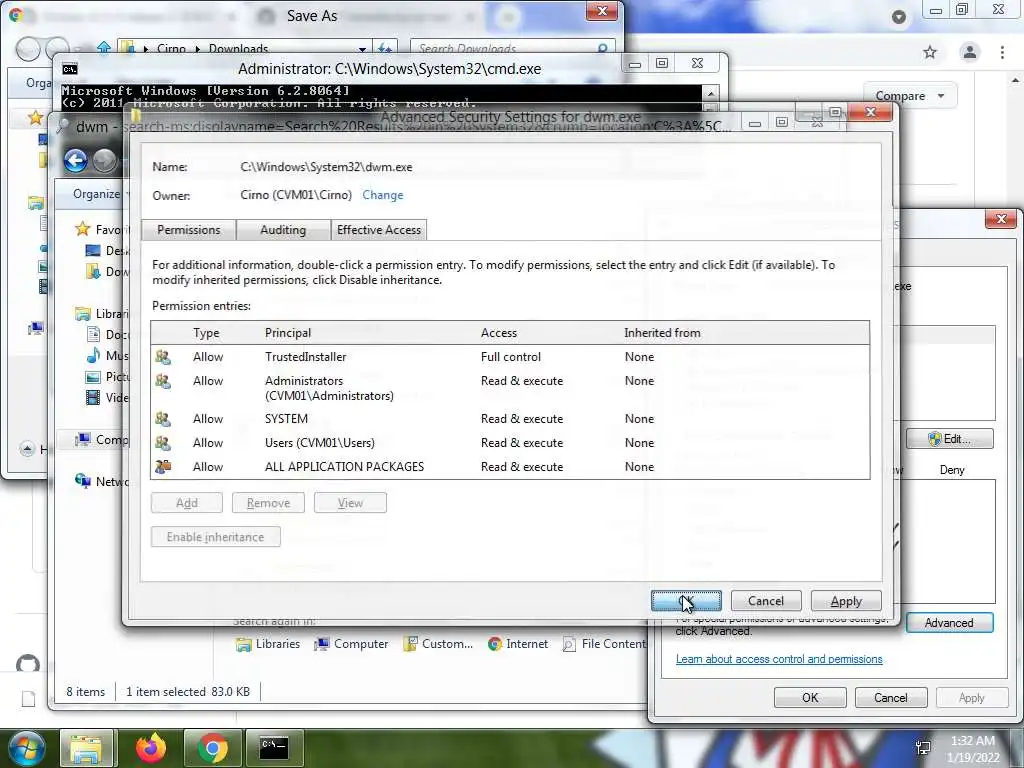Select Network in navigation pane
Image resolution: width=1024 pixels, height=768 pixels.
(x=102, y=481)
